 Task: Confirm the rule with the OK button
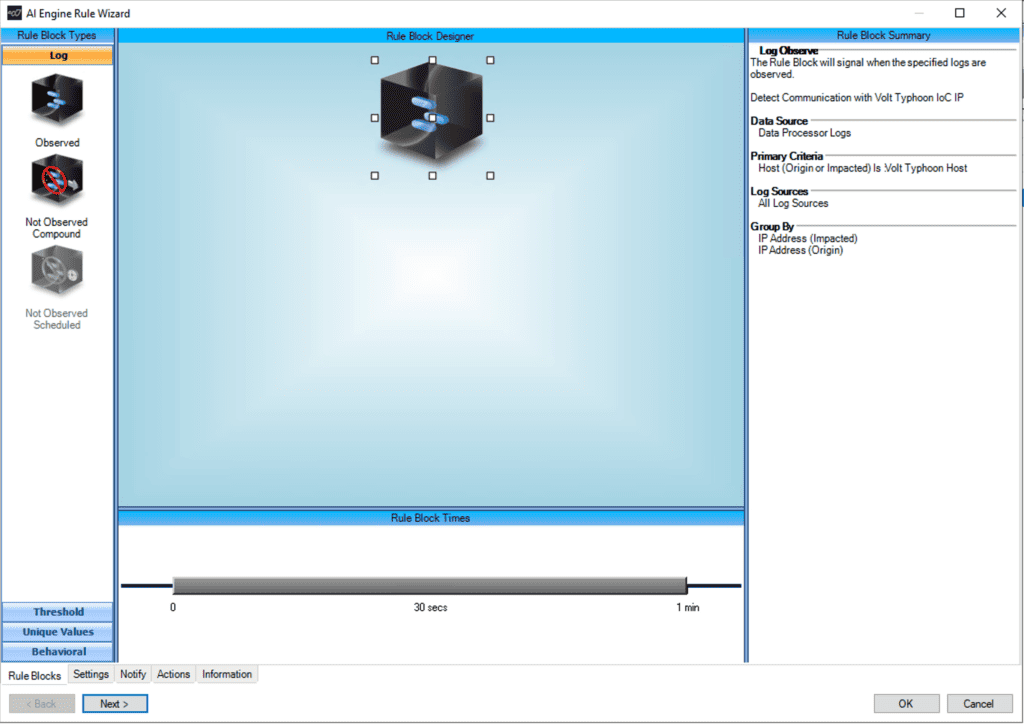point(906,703)
